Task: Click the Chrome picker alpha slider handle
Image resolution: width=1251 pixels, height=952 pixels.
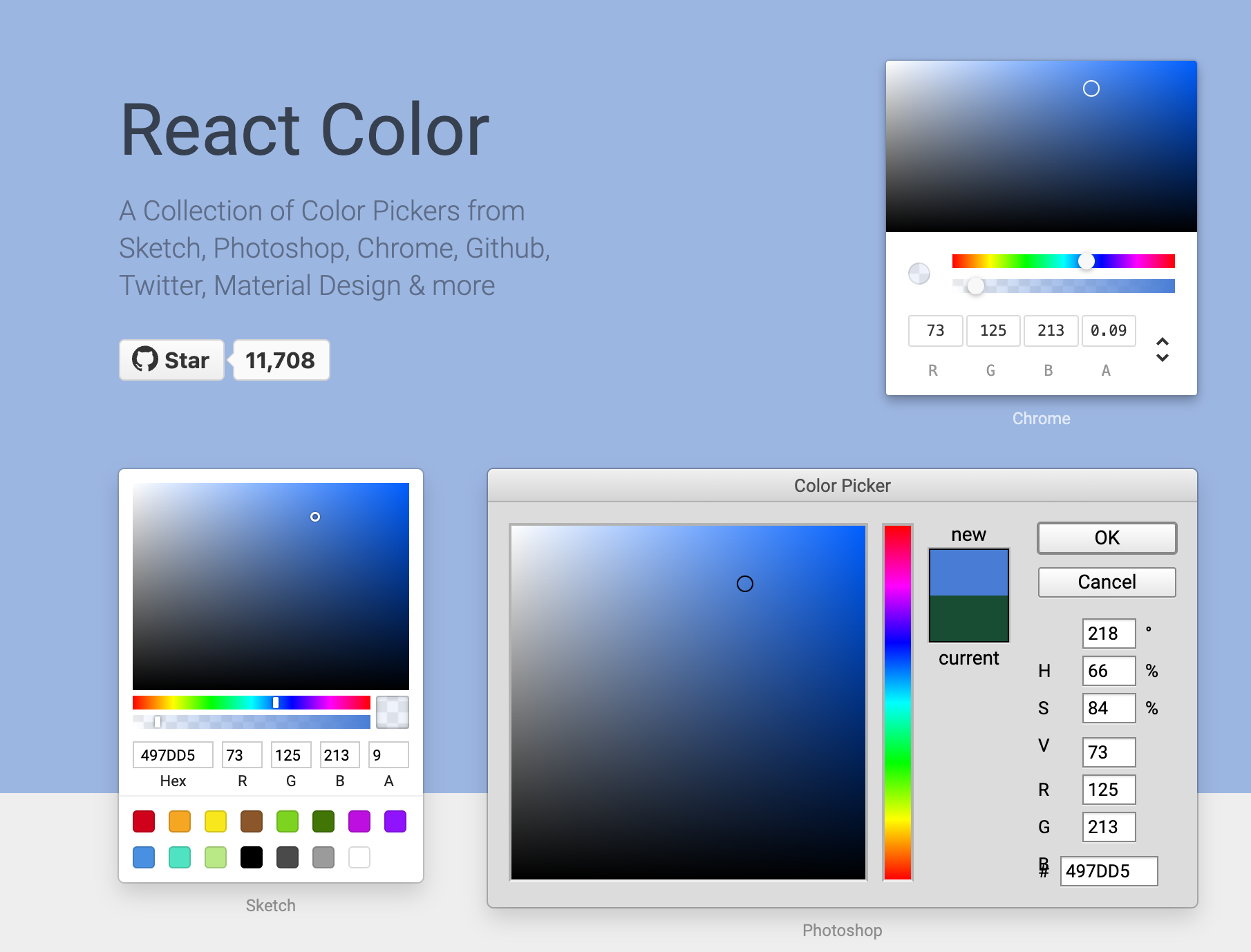Action: click(975, 286)
